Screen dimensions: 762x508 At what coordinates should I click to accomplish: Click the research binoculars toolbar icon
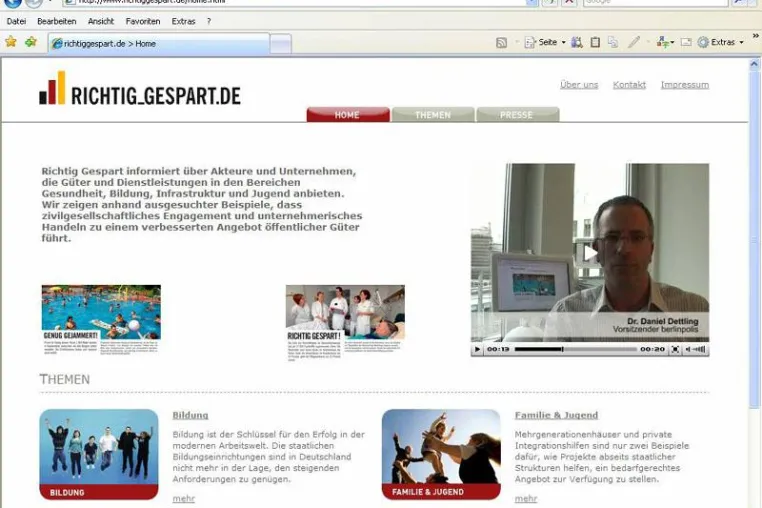(576, 42)
